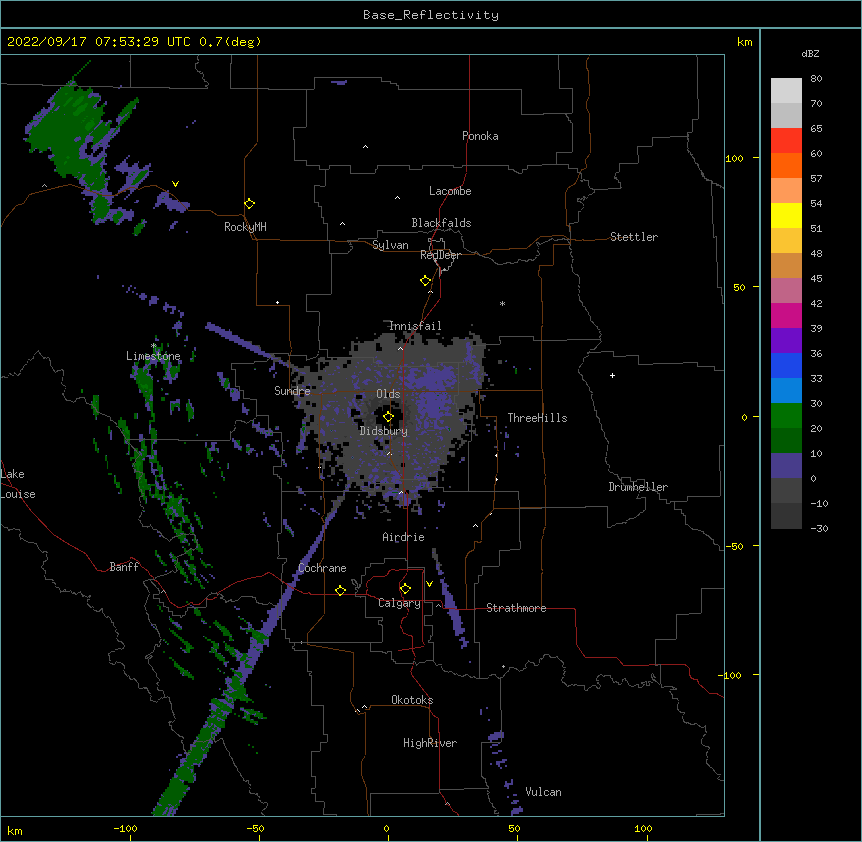Select the 2022/09/17 07:53:29 UTC timestamp
862x842 pixels.
click(x=99, y=42)
